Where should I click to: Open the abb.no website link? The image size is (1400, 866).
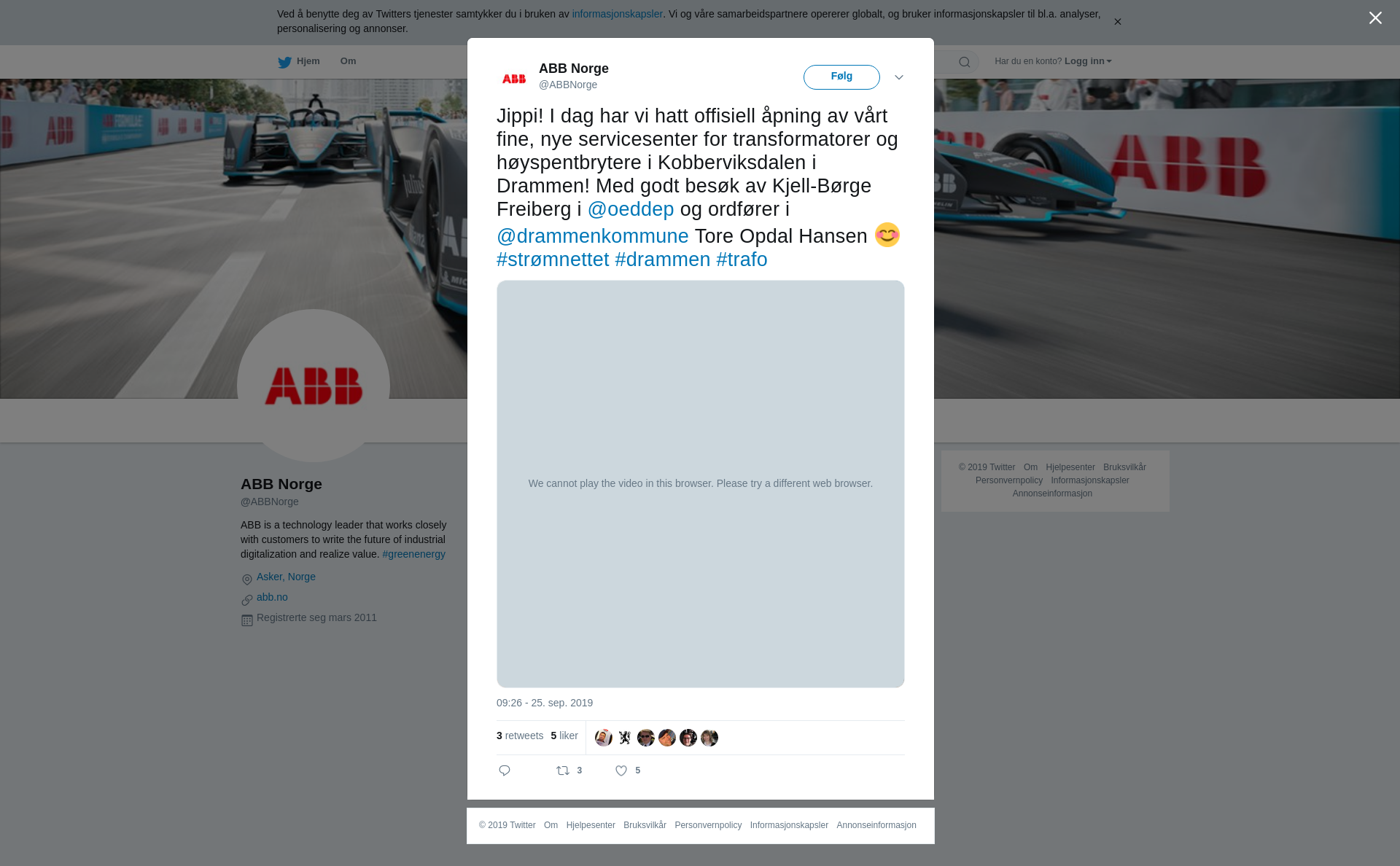[x=272, y=597]
